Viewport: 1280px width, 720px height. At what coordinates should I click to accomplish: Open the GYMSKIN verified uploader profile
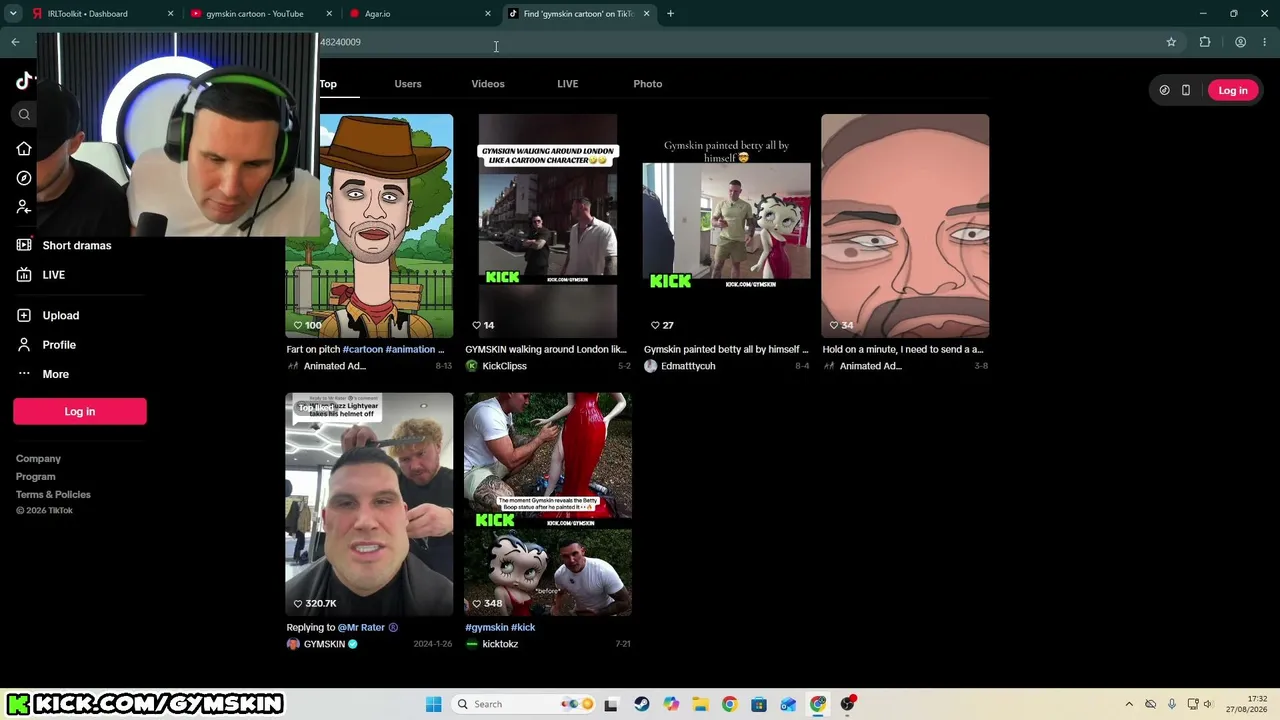point(322,644)
